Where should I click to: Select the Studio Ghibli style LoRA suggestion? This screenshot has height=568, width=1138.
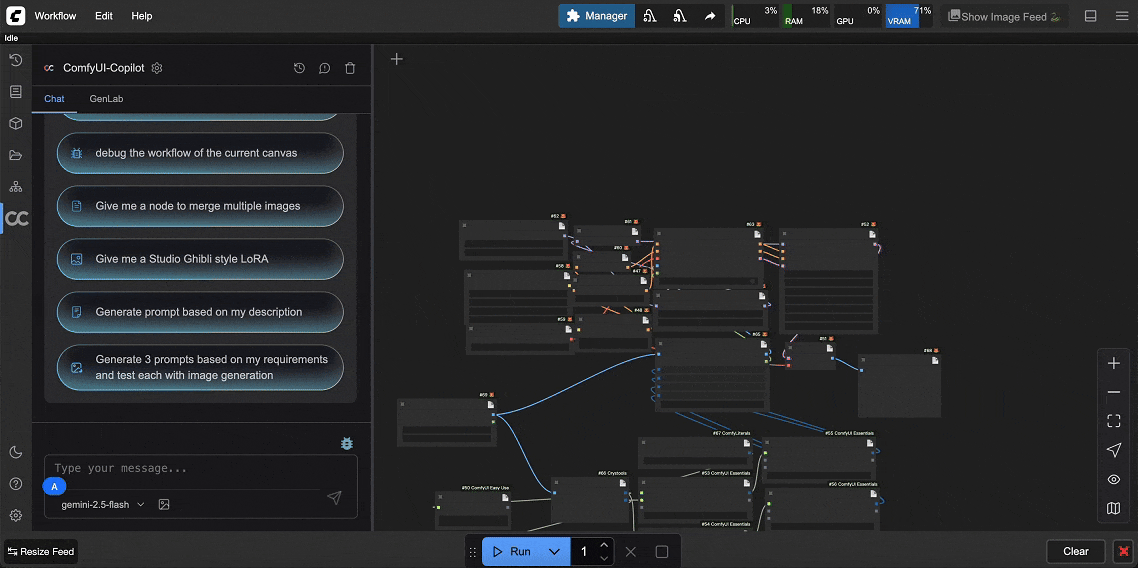click(x=200, y=259)
